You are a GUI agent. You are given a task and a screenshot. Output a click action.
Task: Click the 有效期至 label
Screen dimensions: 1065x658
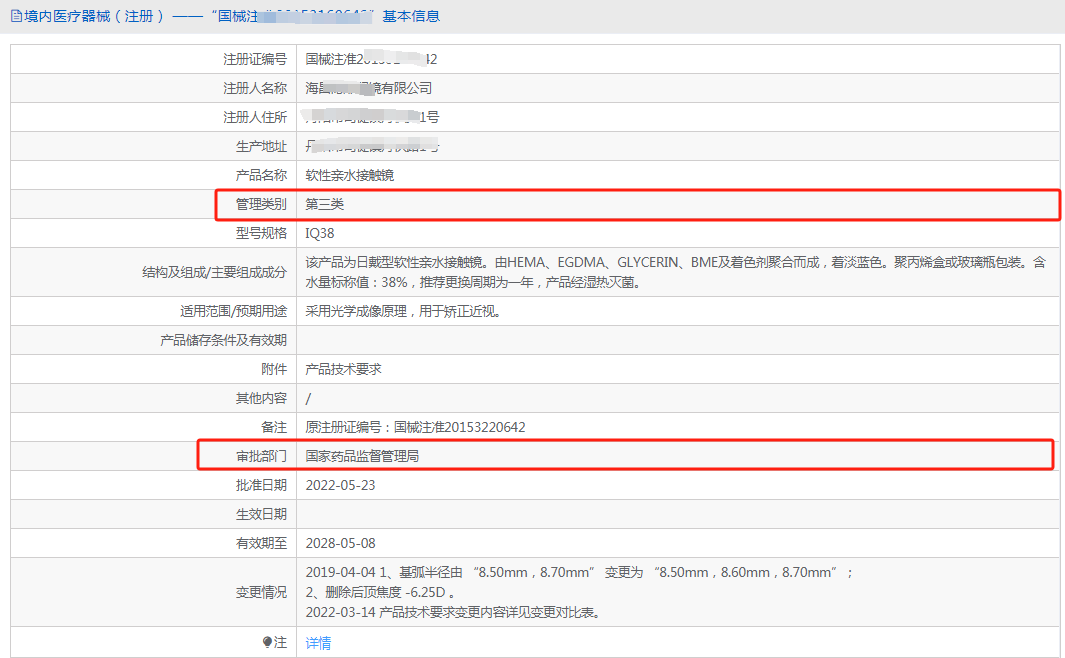(x=261, y=543)
